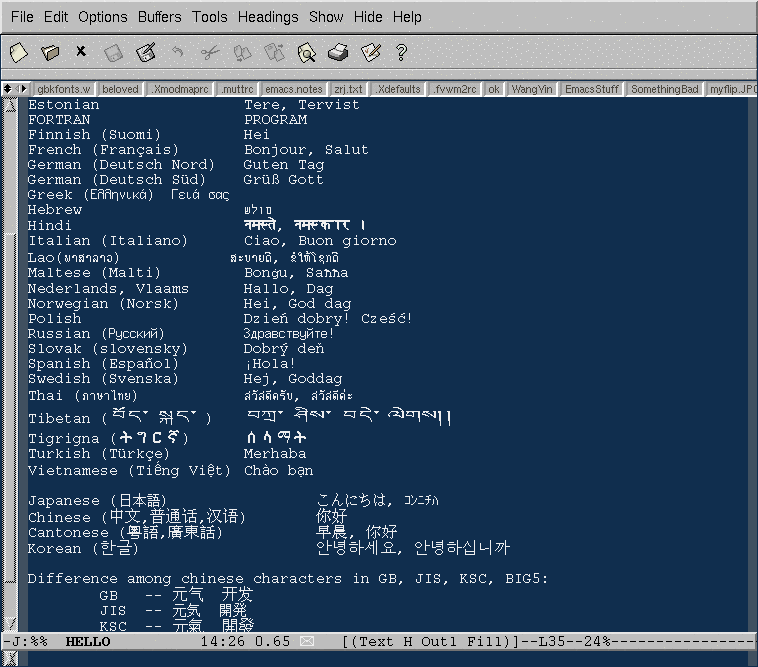Select the EmacsStuff buffer tab
This screenshot has height=667, width=758.
(591, 89)
